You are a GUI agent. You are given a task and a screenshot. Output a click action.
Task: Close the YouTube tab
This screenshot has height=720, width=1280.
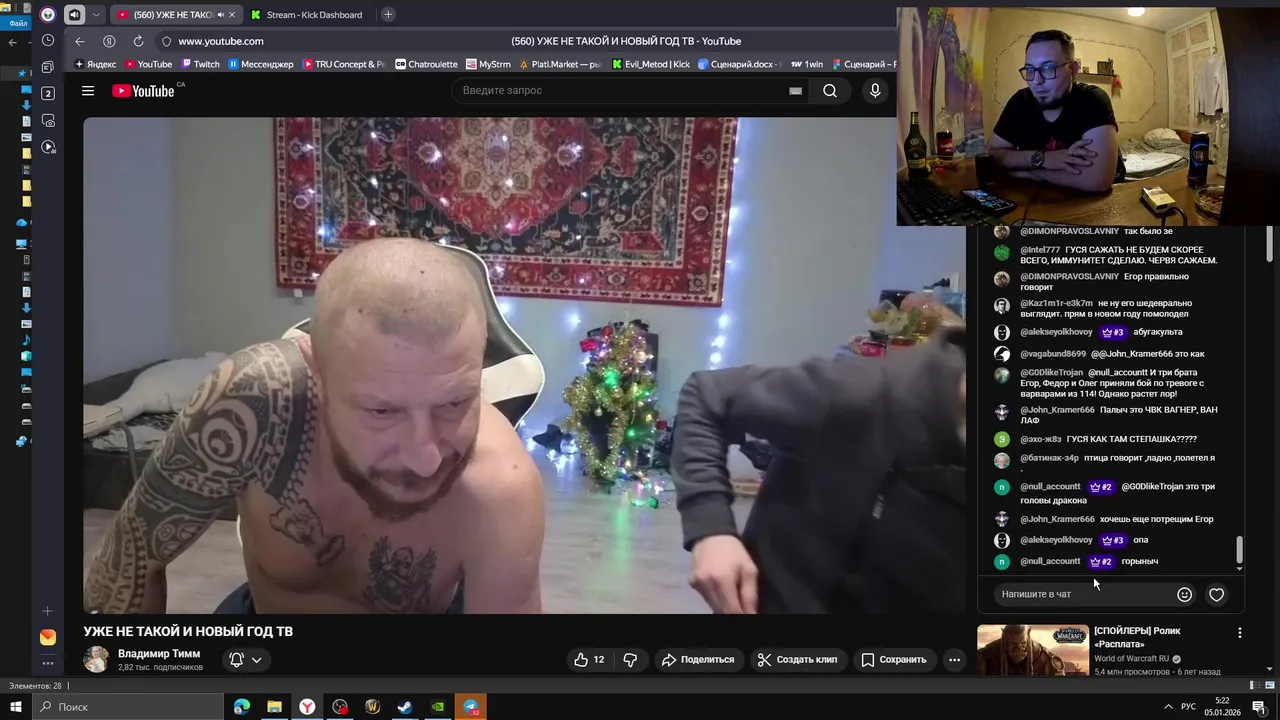[x=232, y=15]
